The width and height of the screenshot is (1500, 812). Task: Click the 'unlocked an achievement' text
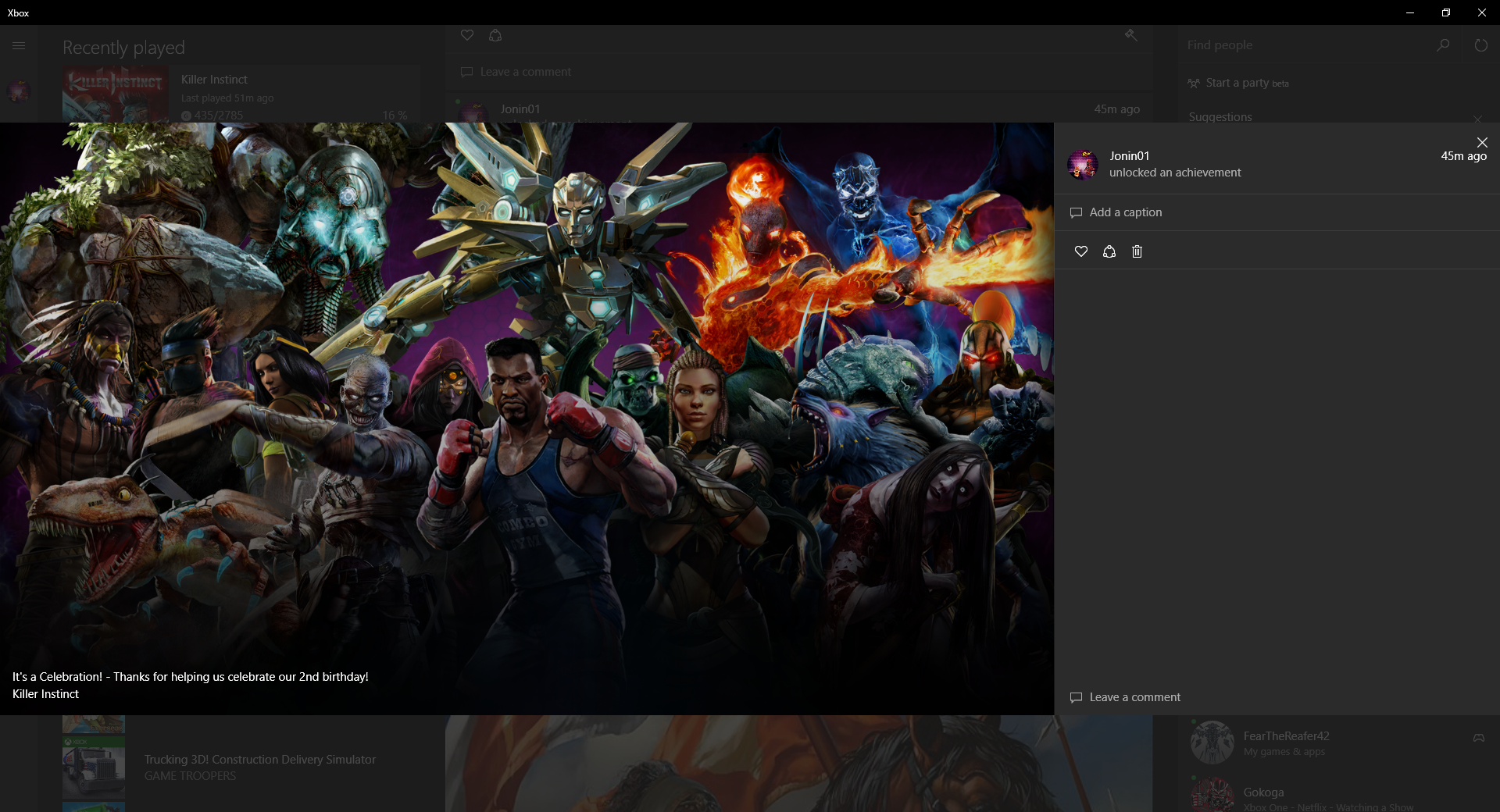point(1175,173)
